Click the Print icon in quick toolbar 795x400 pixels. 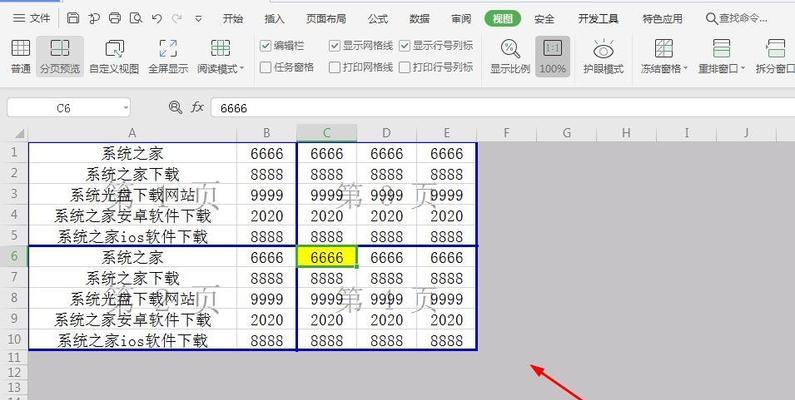click(115, 19)
